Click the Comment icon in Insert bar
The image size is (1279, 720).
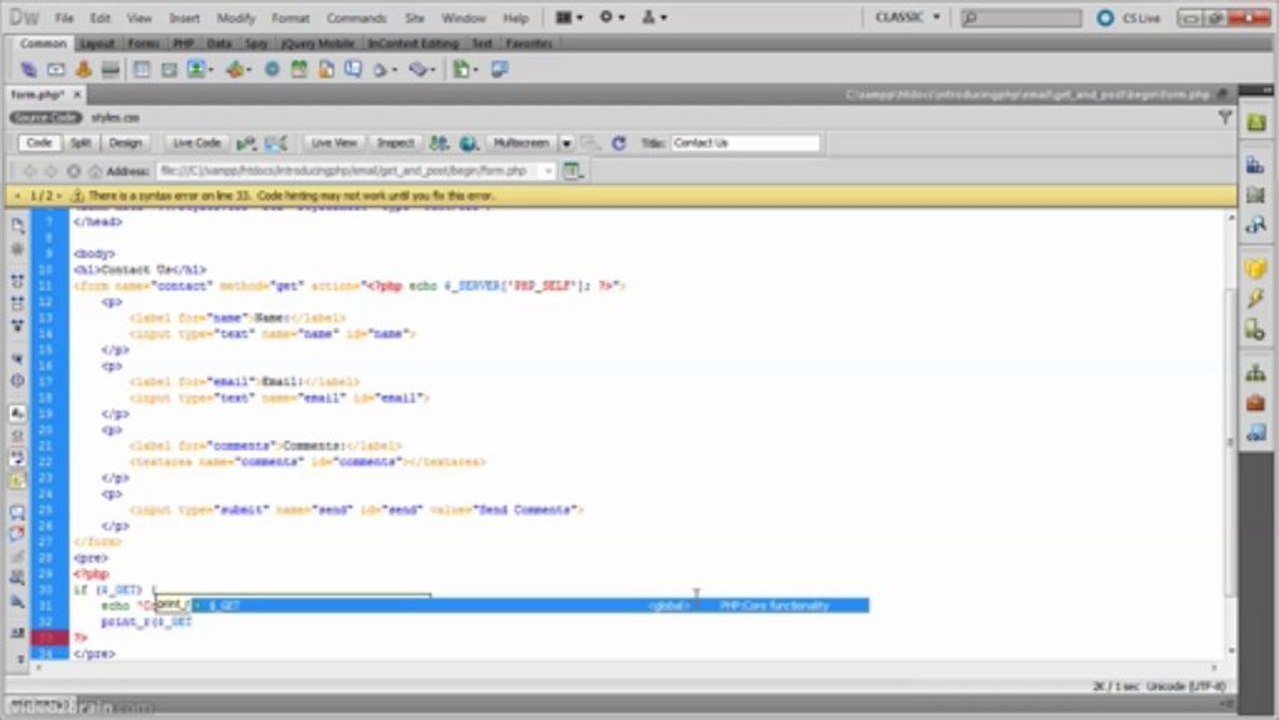tap(353, 69)
